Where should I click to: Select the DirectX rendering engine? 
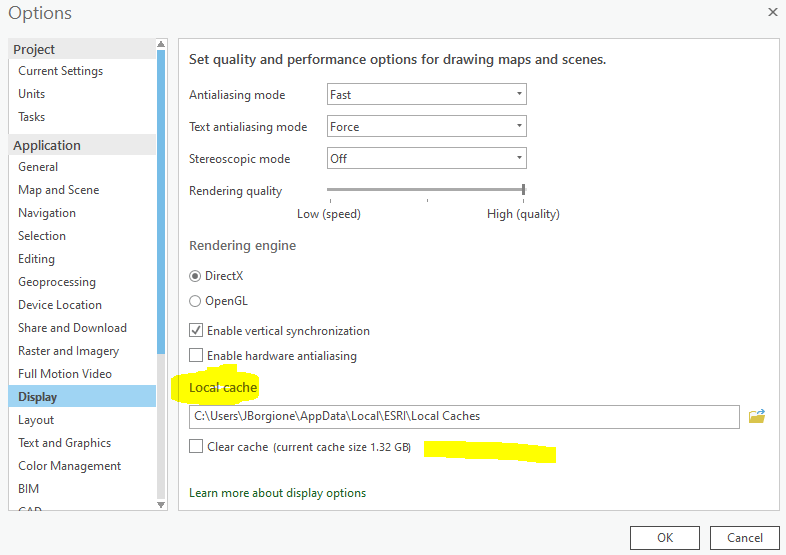coord(195,276)
